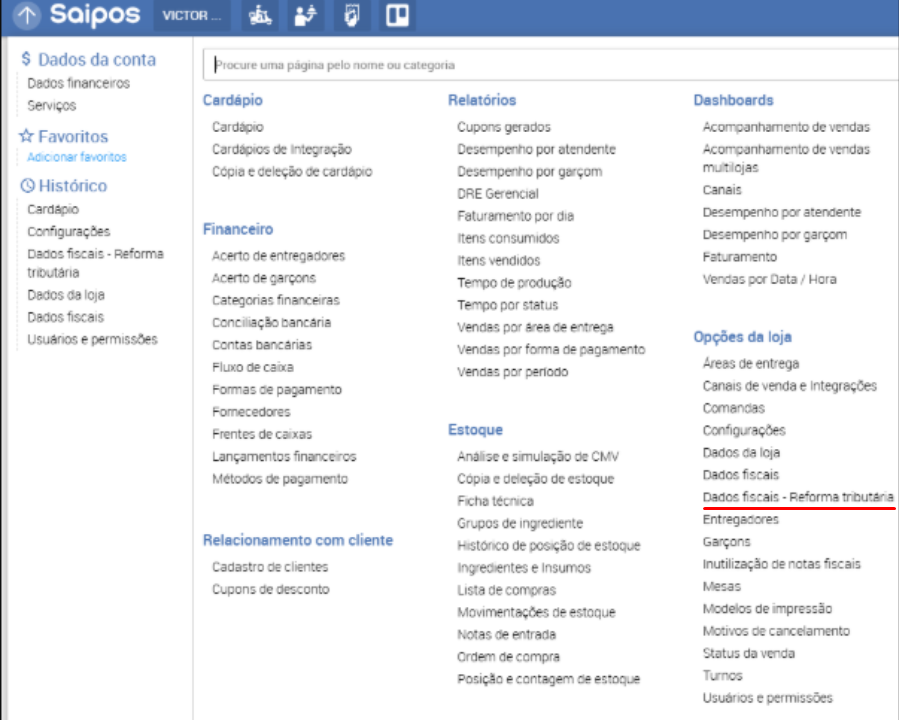The image size is (899, 720).
Task: Click the star icon next to Favoritos
Action: [x=26, y=137]
